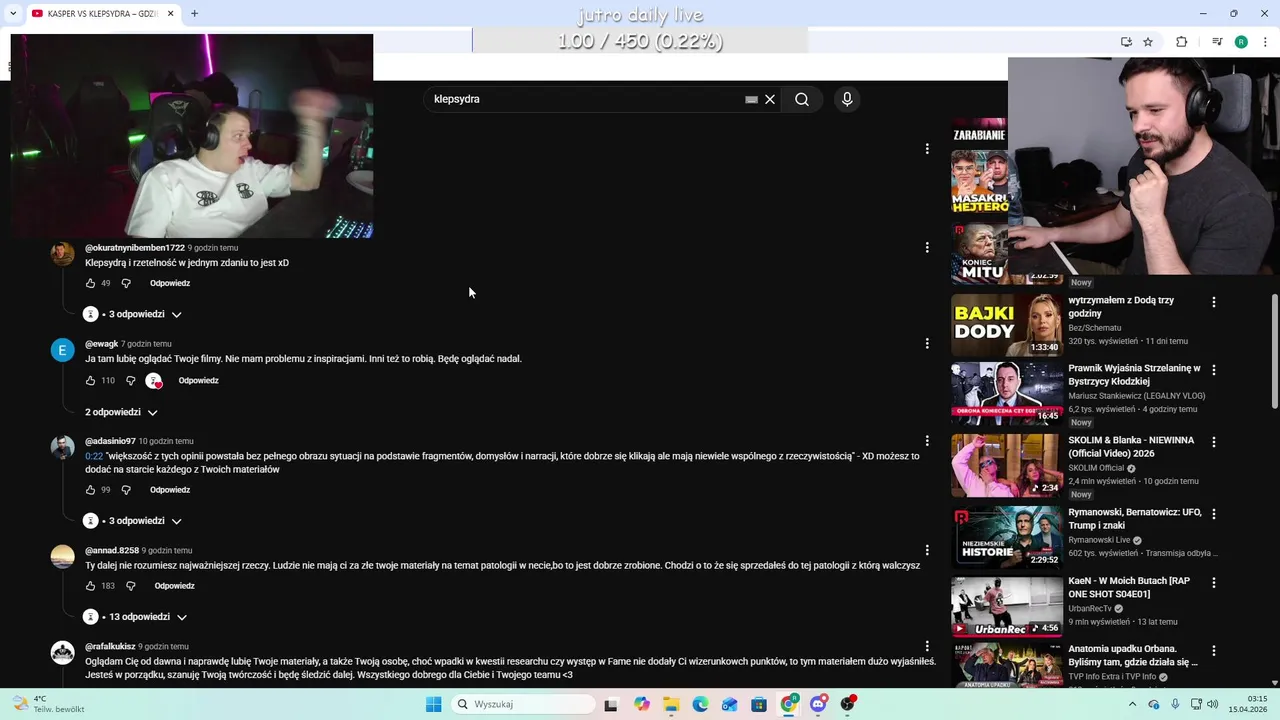The width and height of the screenshot is (1280, 720).
Task: Open more options for @annad.8258 comment
Action: [927, 550]
